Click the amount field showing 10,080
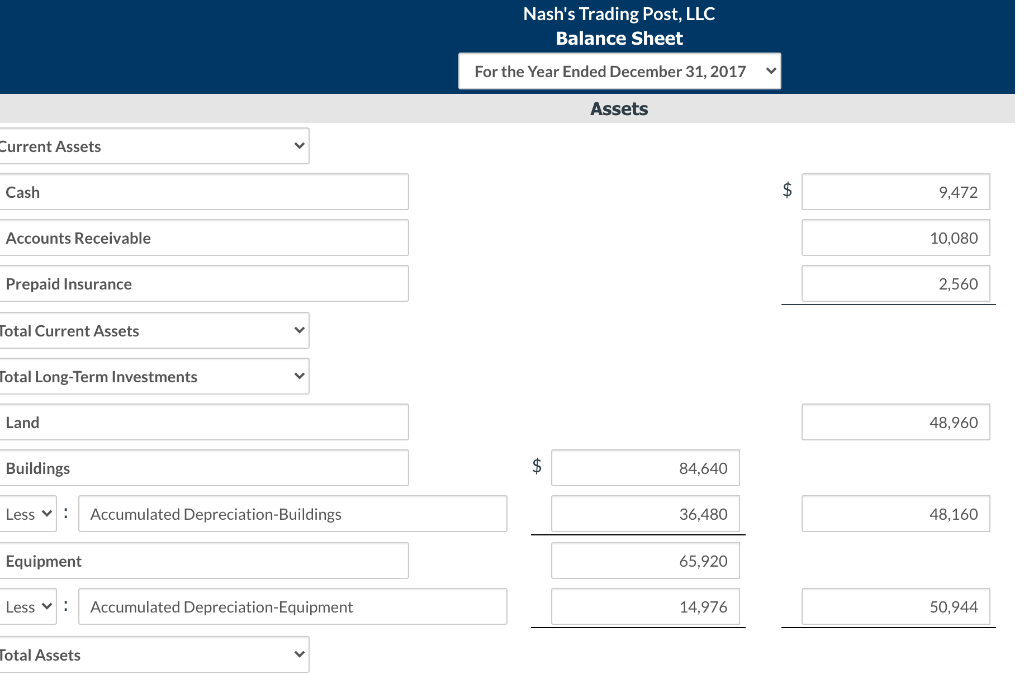The width and height of the screenshot is (1024, 674). [895, 238]
